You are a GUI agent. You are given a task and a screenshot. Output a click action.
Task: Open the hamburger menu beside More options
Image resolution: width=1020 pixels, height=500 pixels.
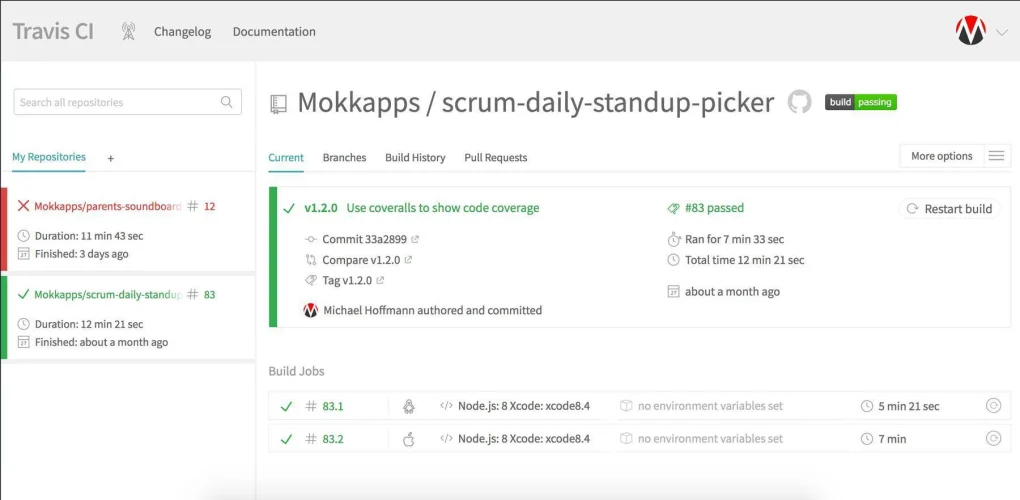click(997, 156)
